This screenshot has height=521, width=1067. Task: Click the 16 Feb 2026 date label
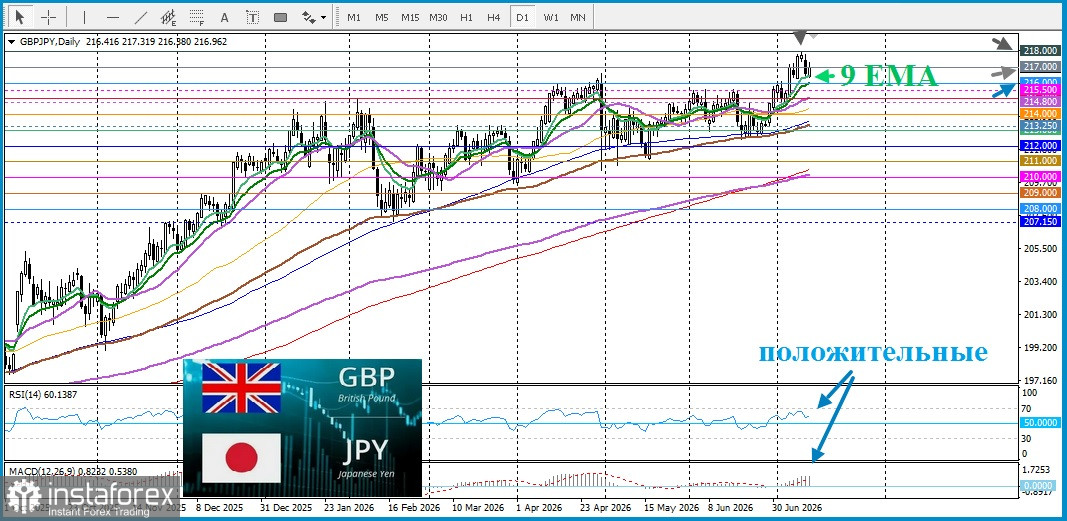coord(416,508)
